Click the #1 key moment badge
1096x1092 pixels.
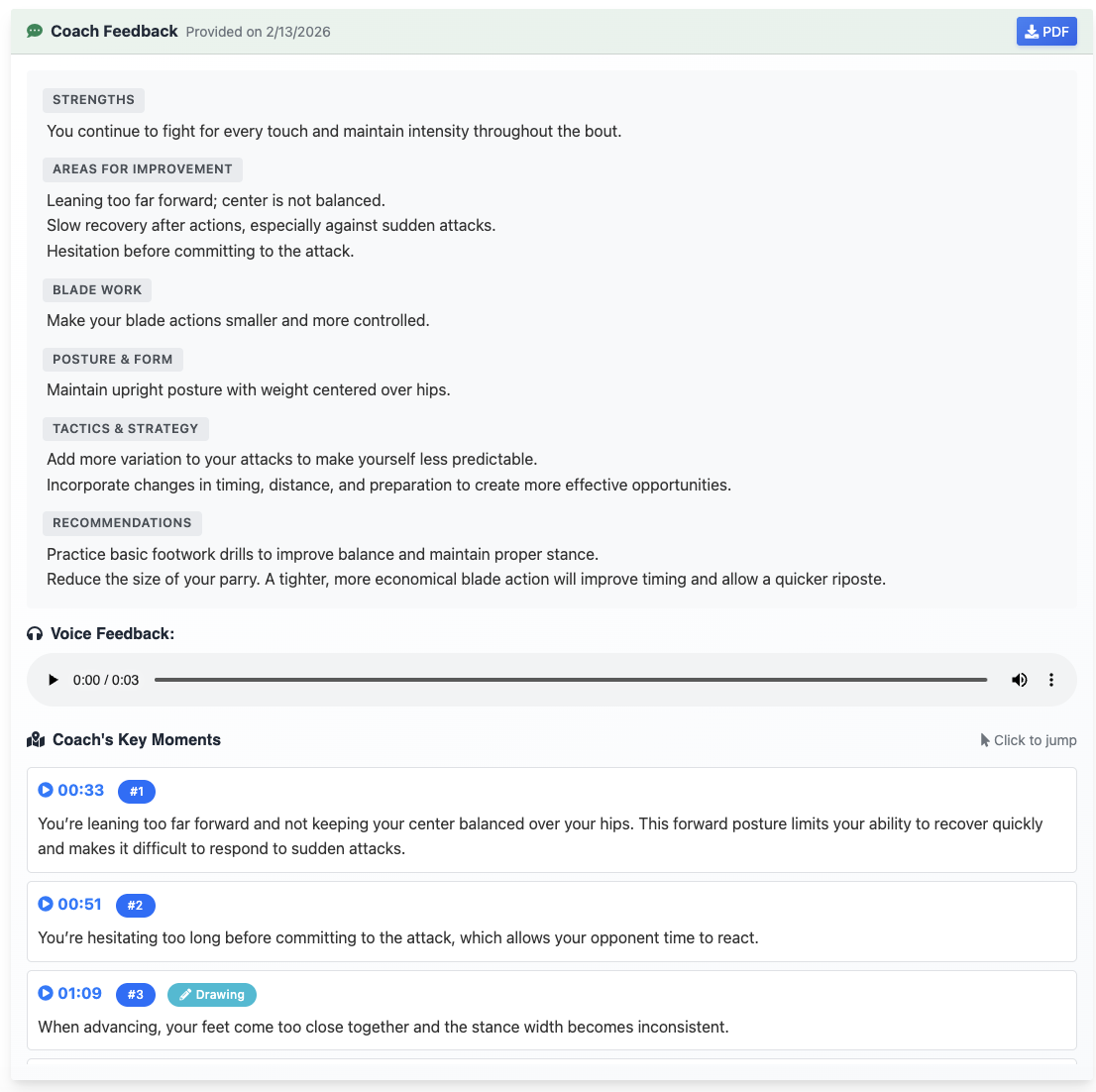[137, 792]
